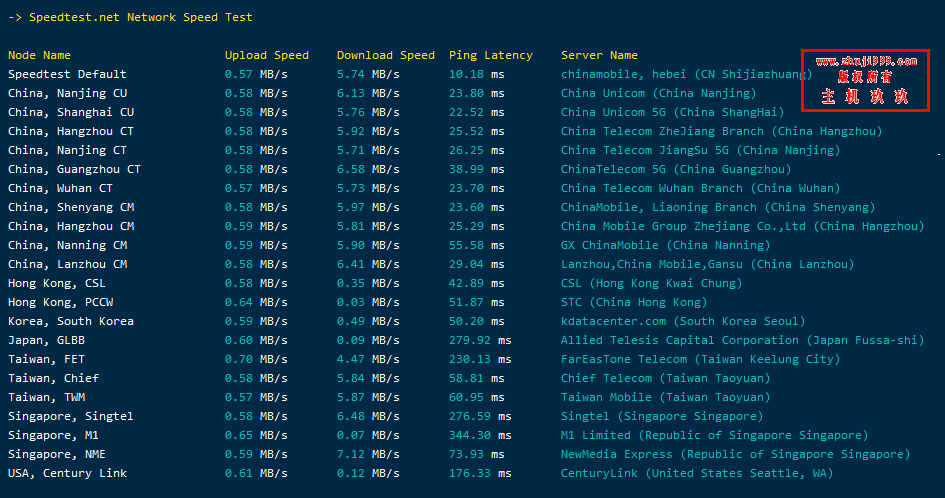Click the 55.58 ms ping value
The image size is (945, 498).
point(477,245)
